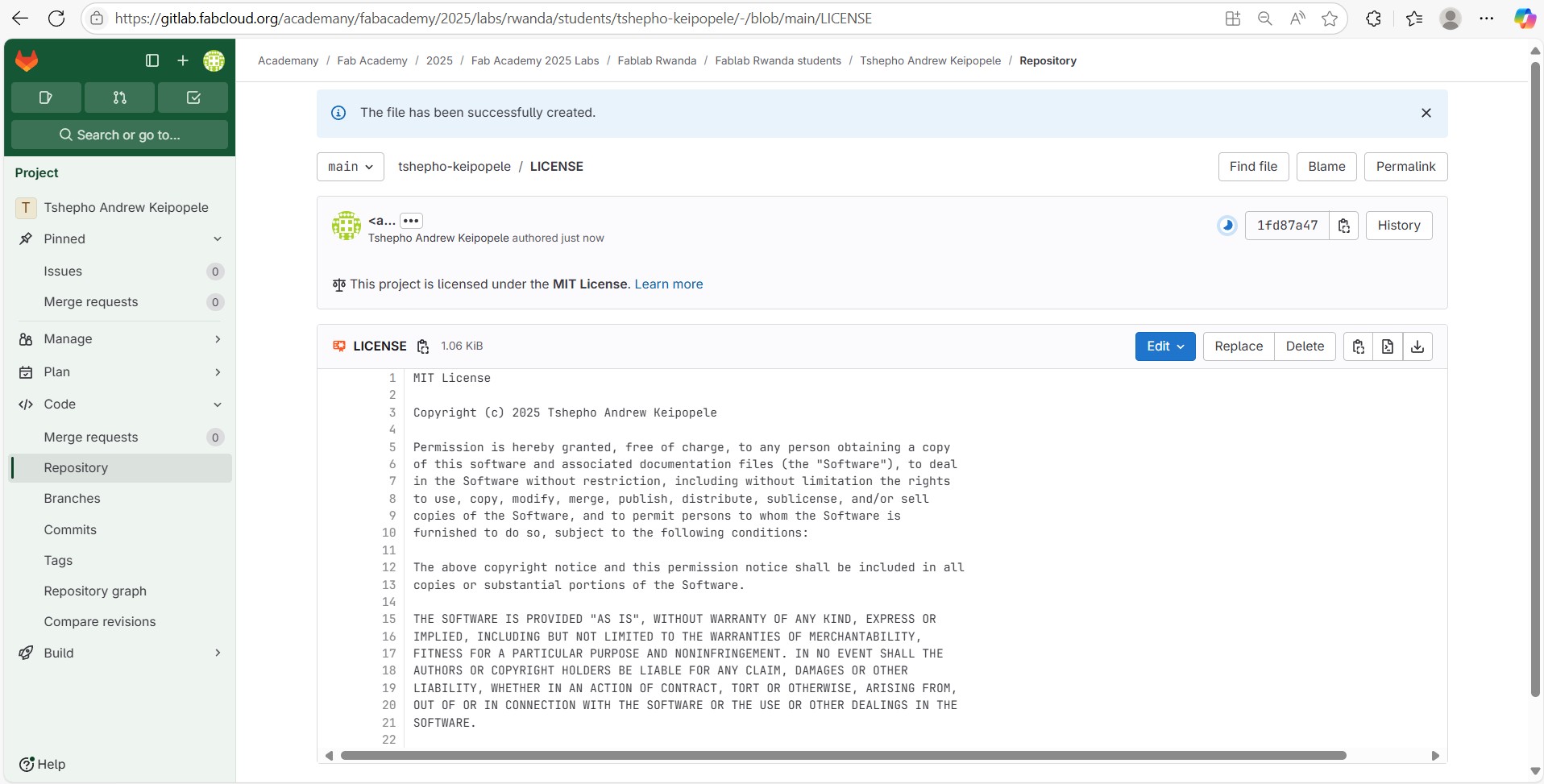This screenshot has width=1544, height=784.
Task: Open Fablab Rwanda breadcrumb link
Action: [657, 60]
